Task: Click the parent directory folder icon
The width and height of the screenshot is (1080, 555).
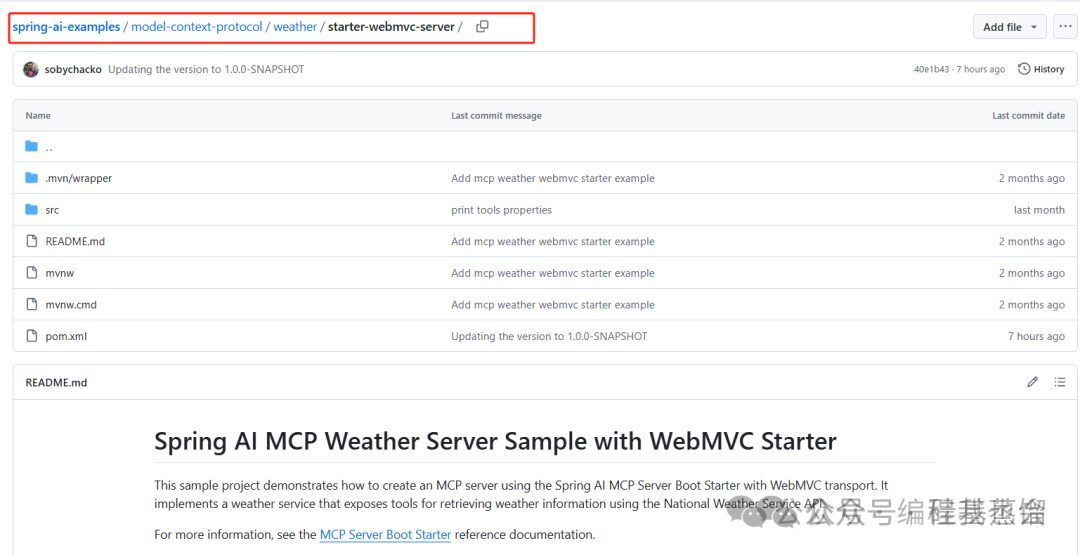Action: click(x=31, y=147)
